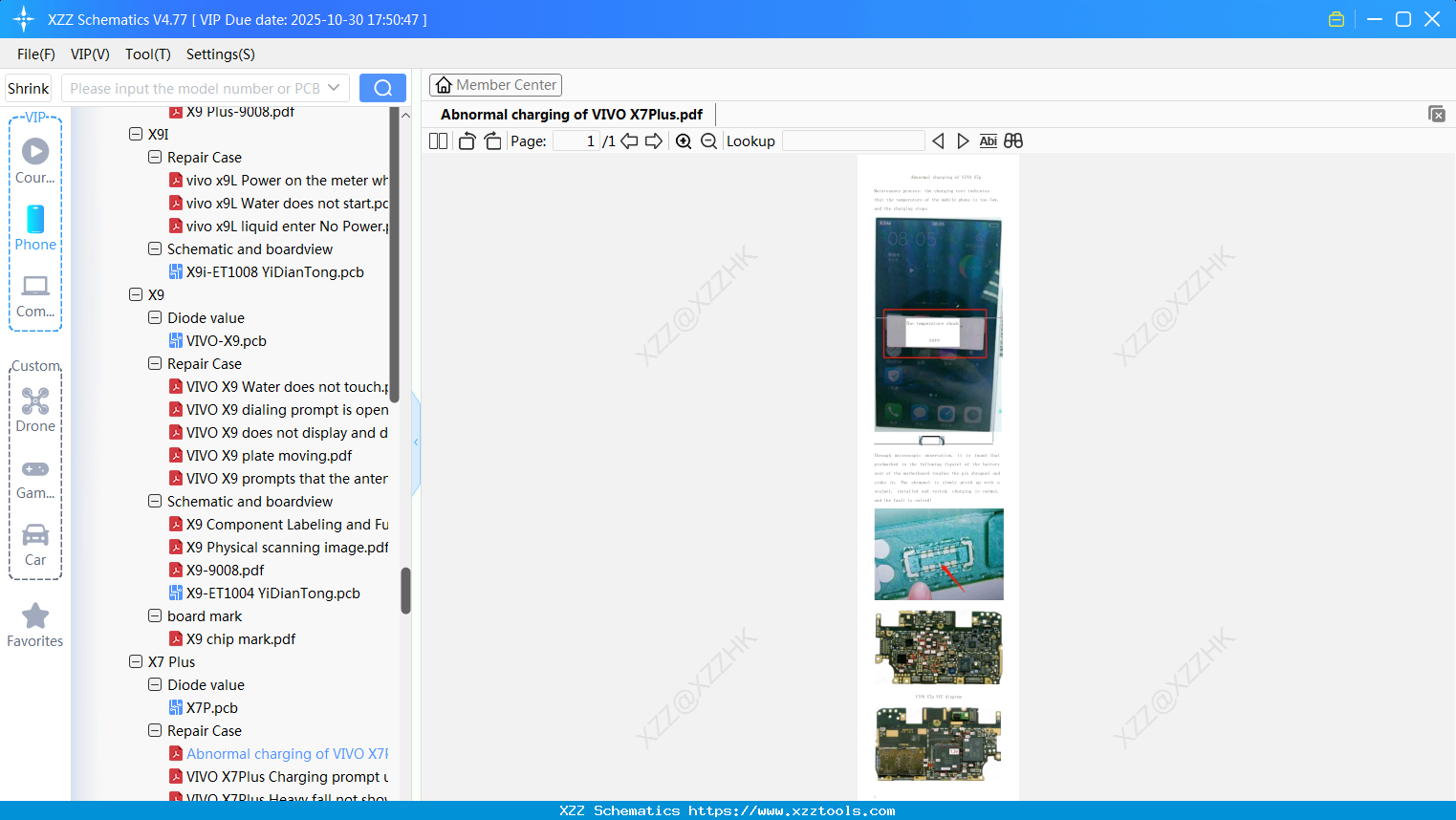Screen dimensions: 1456x820
Task: Click the Page number input box
Action: pos(576,141)
